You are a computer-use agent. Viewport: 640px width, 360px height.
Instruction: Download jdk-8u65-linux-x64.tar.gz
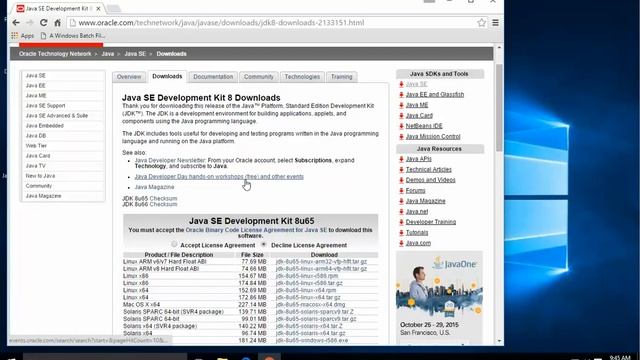pyautogui.click(x=308, y=298)
